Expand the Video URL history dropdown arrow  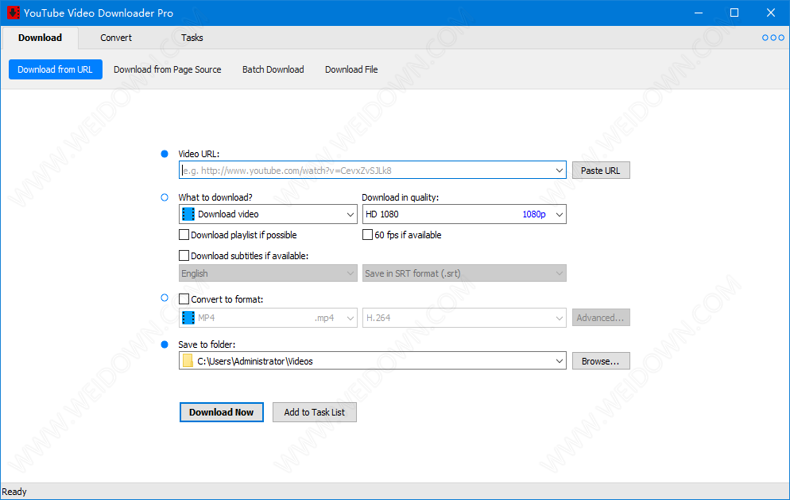(559, 170)
